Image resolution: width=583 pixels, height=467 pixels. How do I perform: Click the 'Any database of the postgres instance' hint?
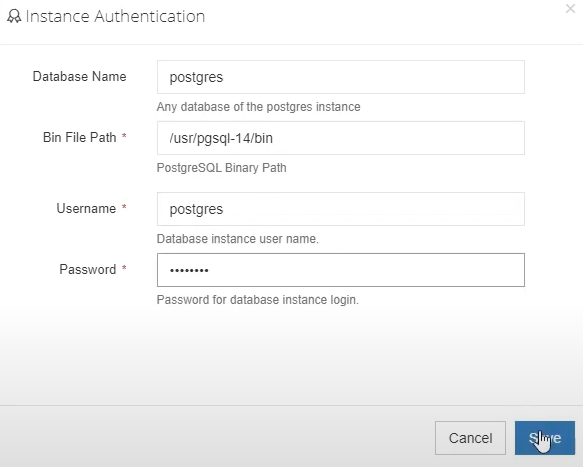pyautogui.click(x=258, y=107)
